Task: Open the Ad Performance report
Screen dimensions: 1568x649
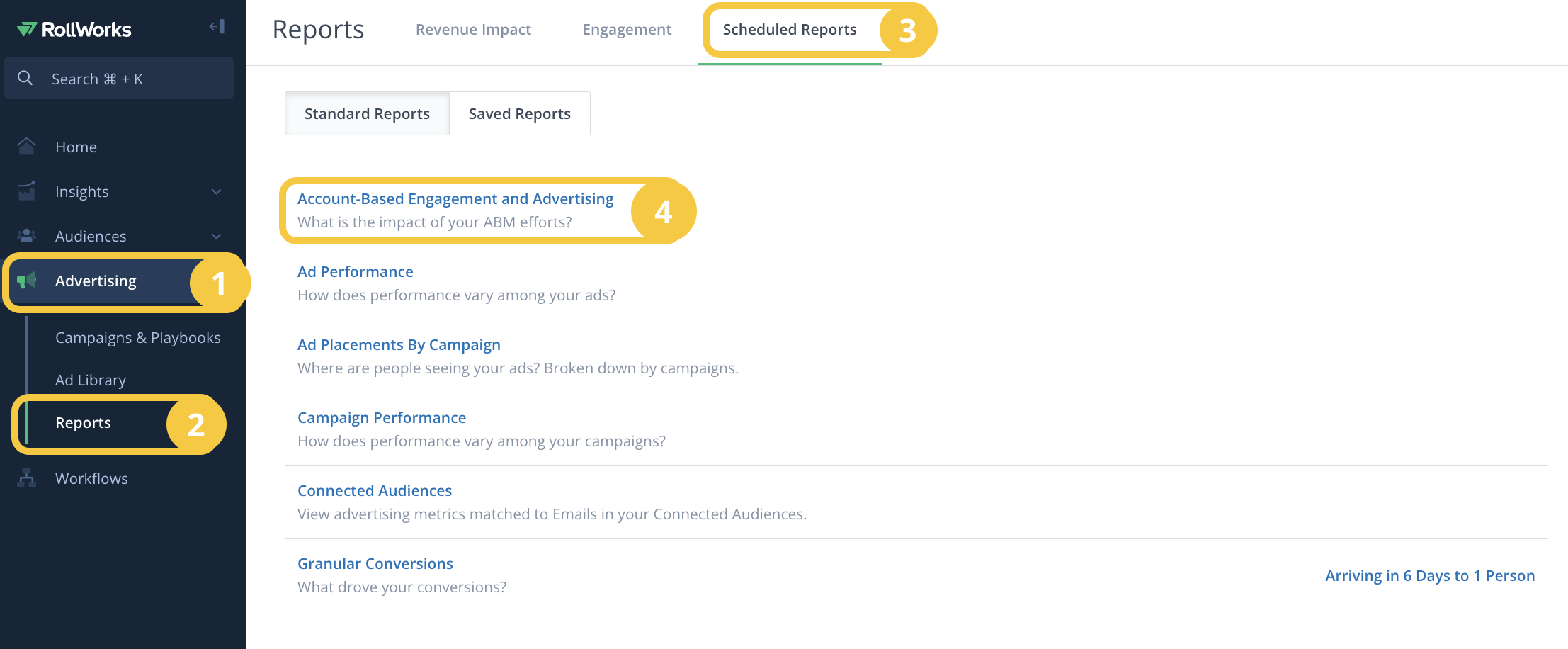Action: pos(355,271)
